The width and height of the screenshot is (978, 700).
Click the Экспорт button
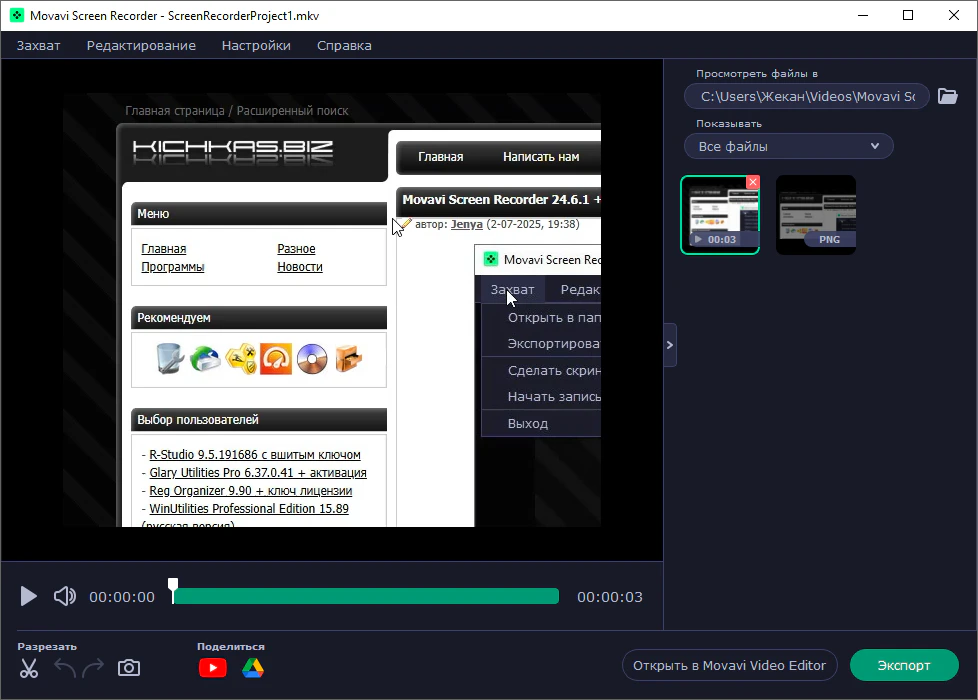903,665
